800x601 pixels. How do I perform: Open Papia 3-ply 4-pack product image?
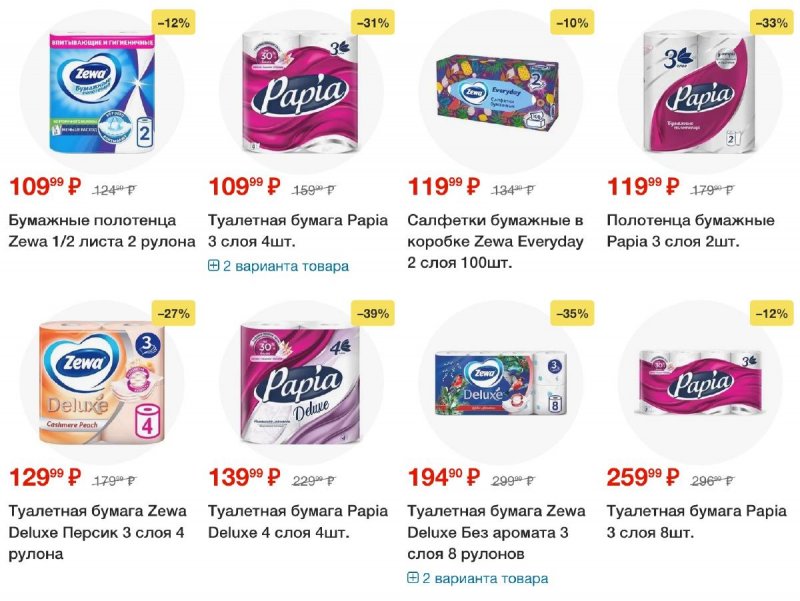click(301, 92)
